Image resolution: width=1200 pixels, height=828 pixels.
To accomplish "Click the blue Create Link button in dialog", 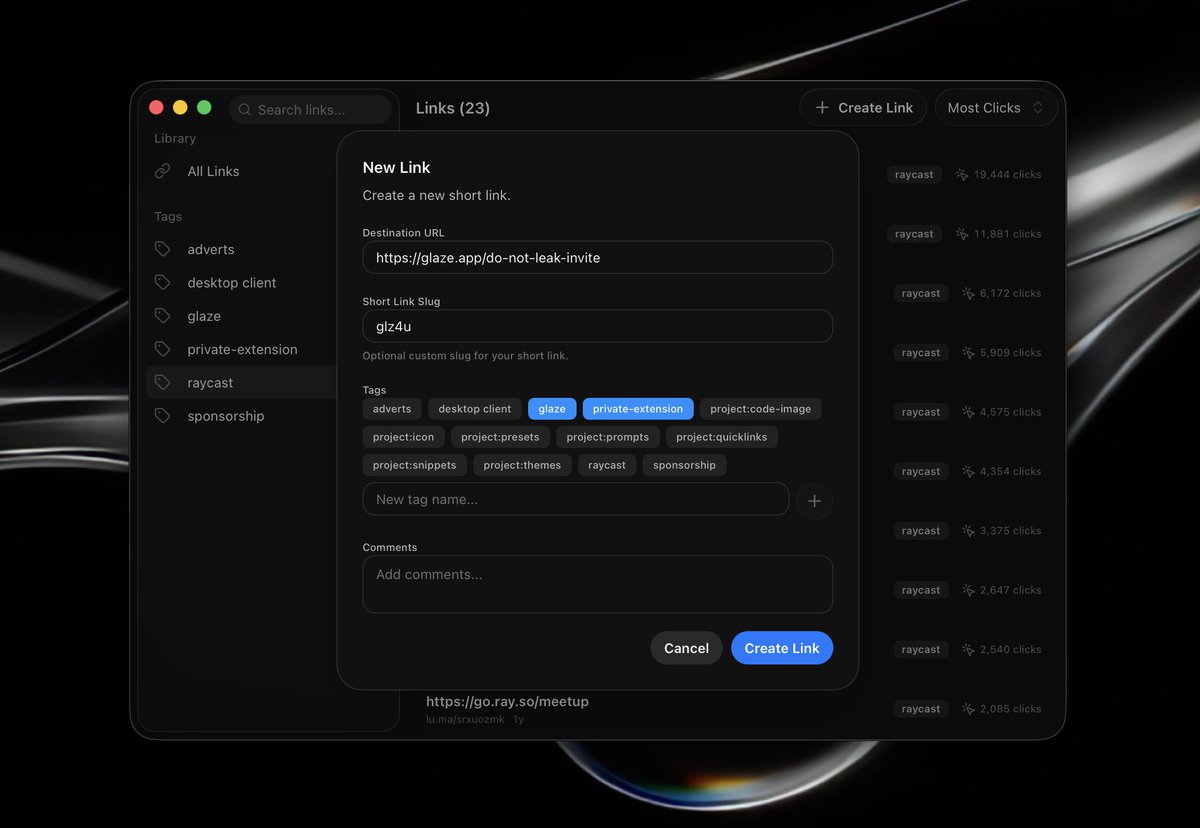I will click(x=782, y=648).
